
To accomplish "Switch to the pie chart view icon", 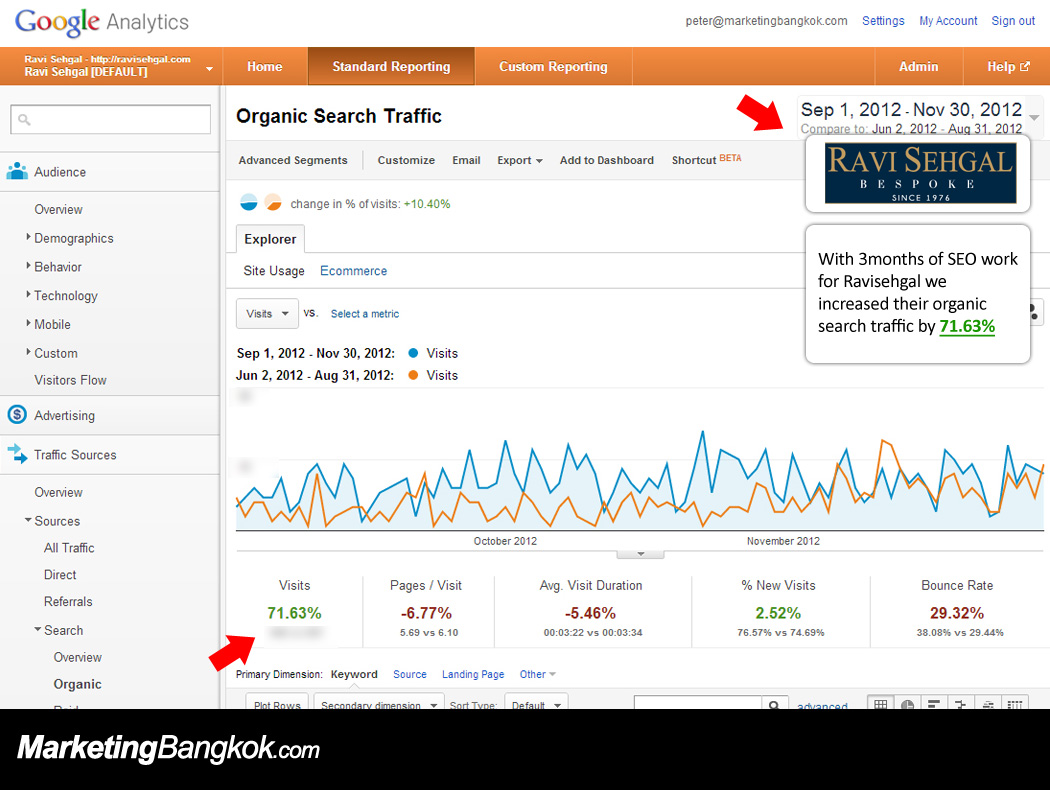I will (907, 704).
